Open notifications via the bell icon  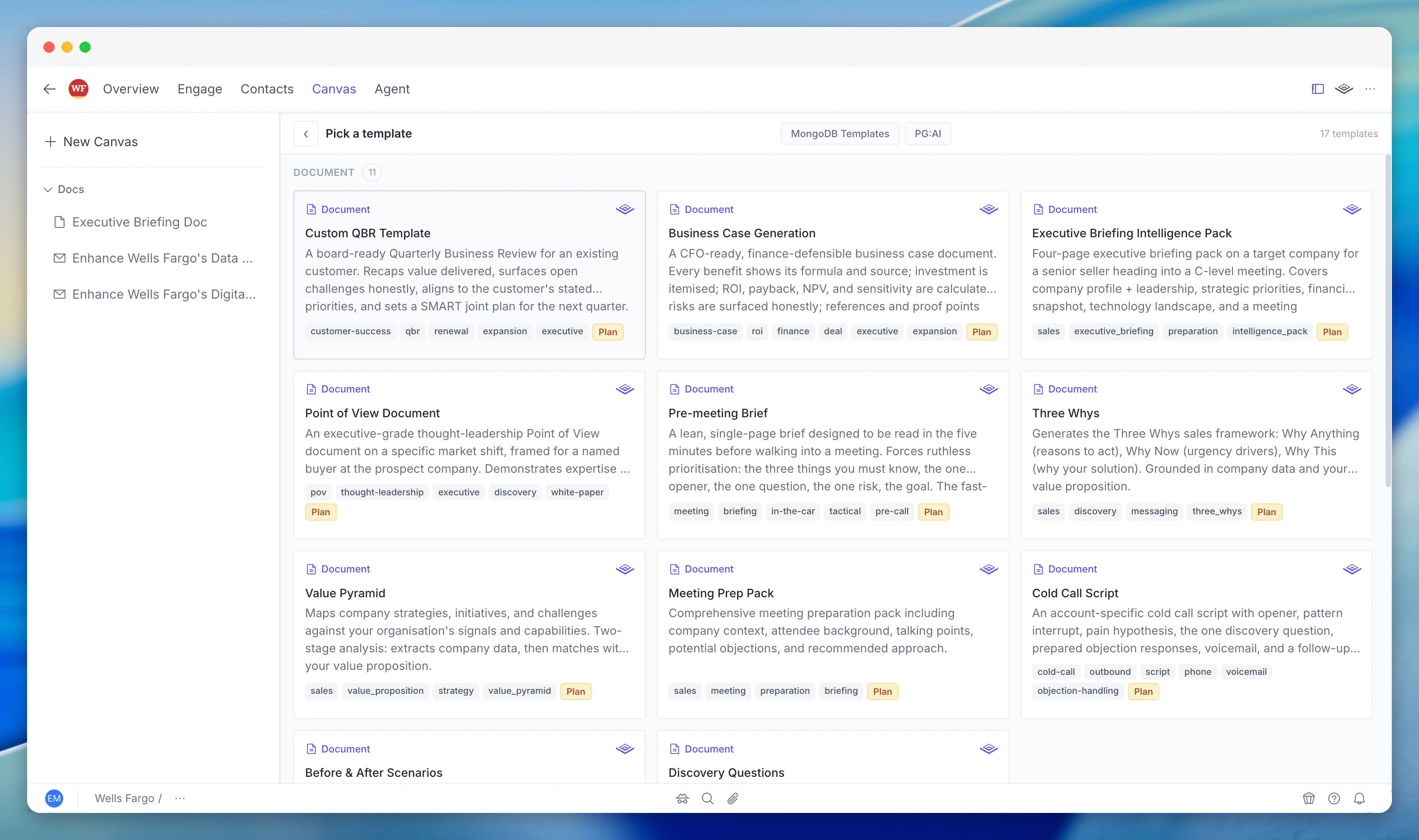(1360, 798)
